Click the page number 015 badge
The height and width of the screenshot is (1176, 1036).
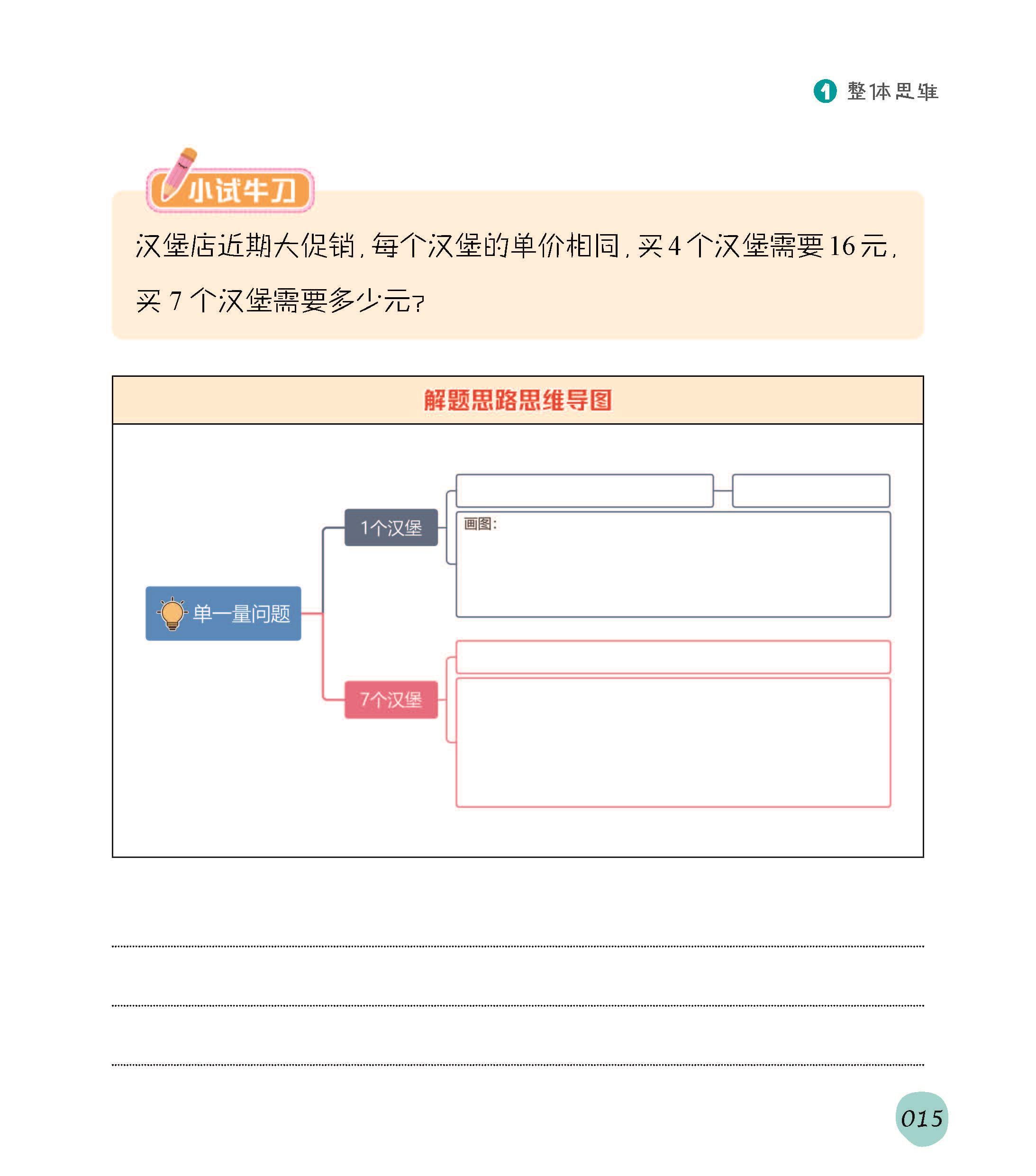click(921, 1119)
